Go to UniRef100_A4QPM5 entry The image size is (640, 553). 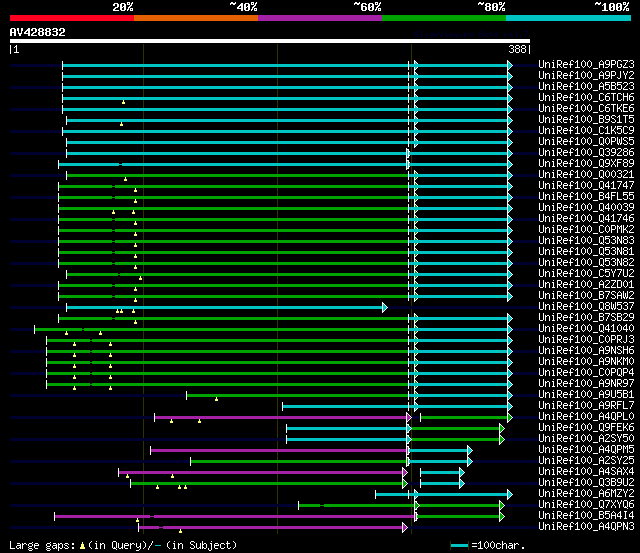point(586,450)
